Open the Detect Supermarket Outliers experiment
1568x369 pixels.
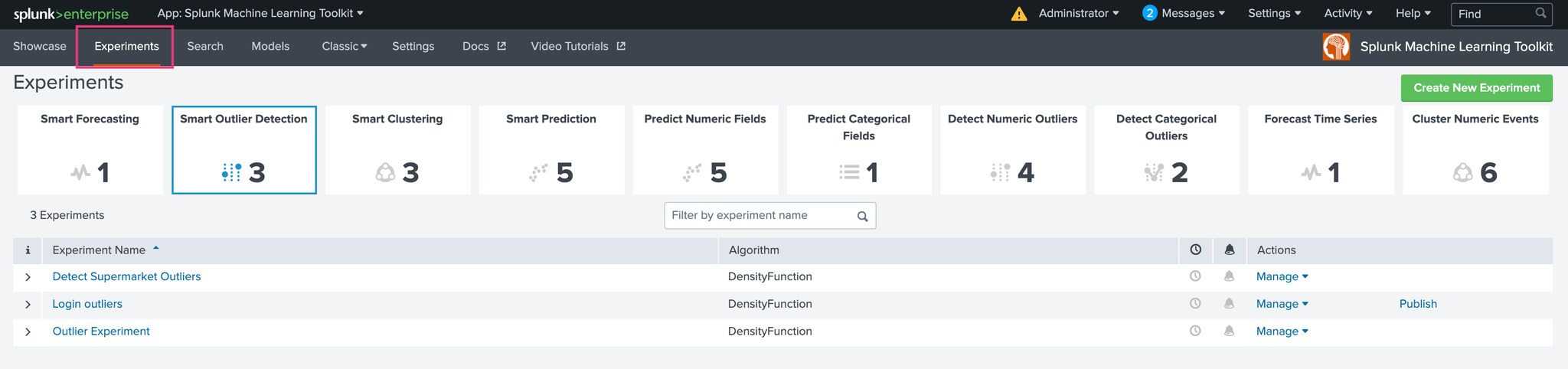click(126, 276)
